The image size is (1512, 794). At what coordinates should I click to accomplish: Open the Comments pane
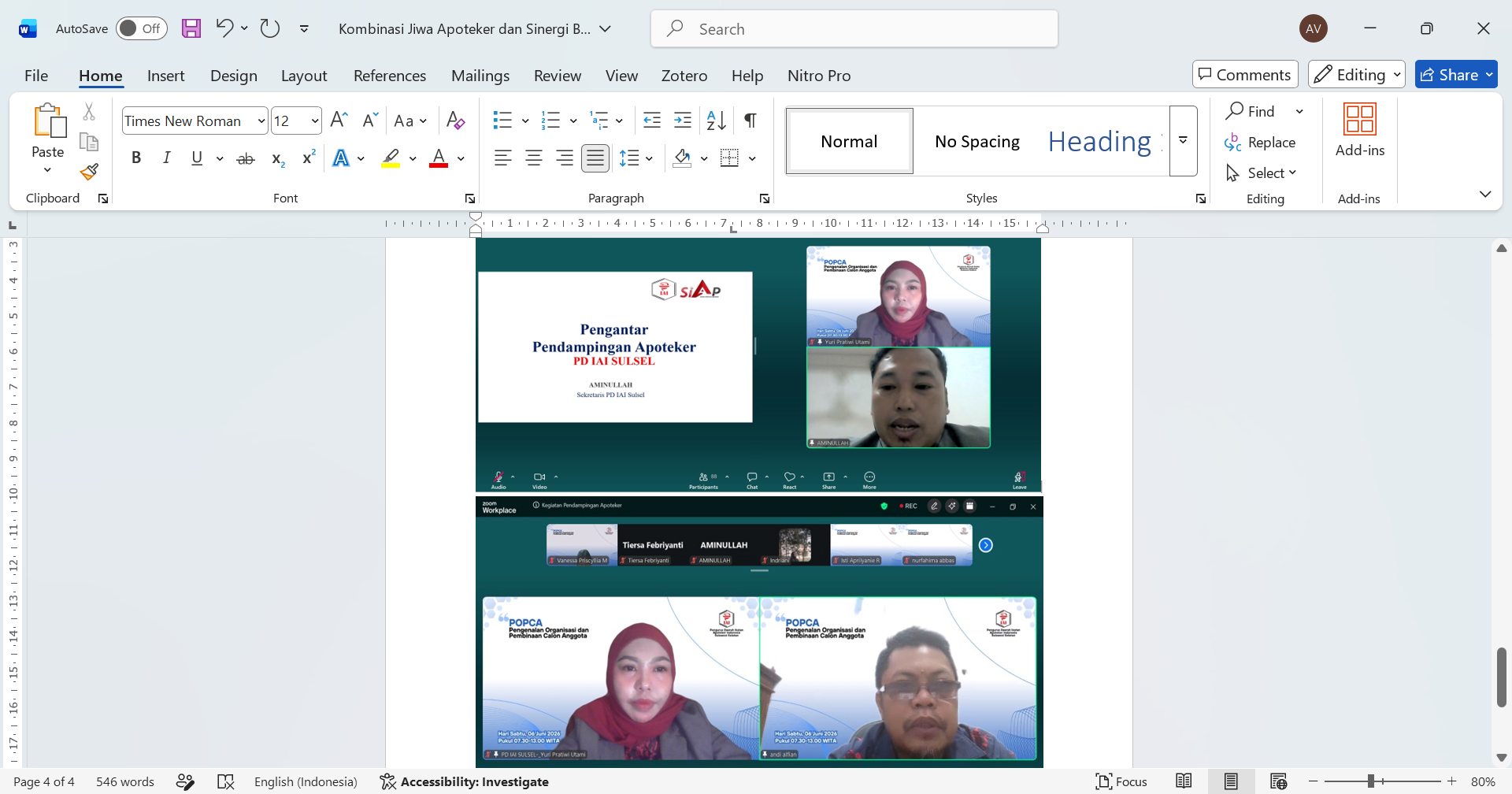tap(1245, 75)
